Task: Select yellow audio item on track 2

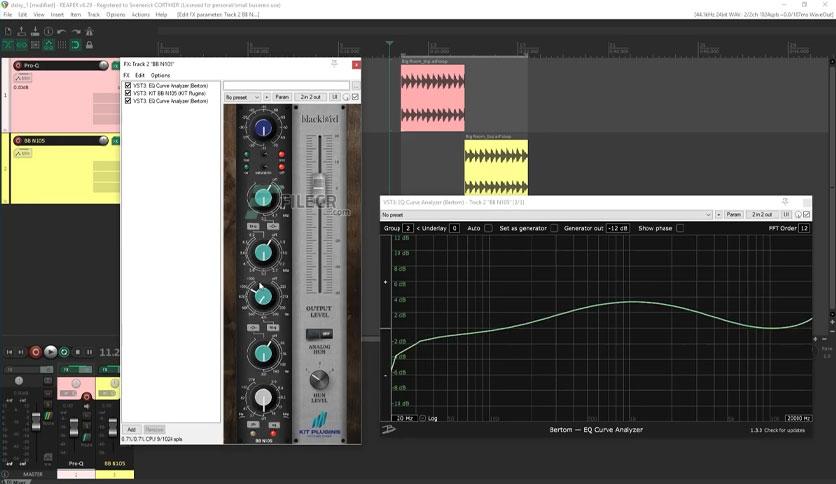Action: pyautogui.click(x=496, y=167)
